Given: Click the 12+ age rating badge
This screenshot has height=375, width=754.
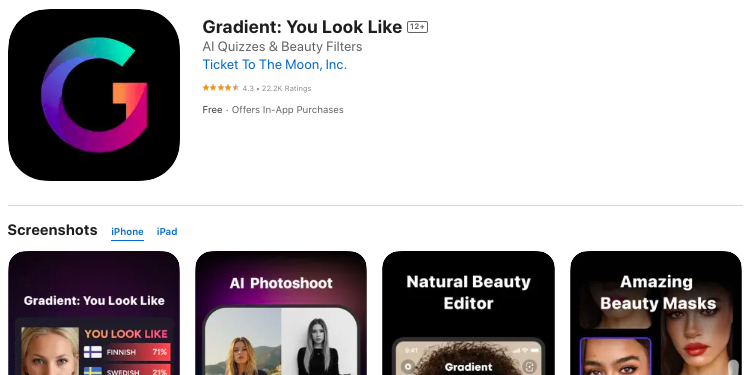Looking at the screenshot, I should tap(417, 27).
